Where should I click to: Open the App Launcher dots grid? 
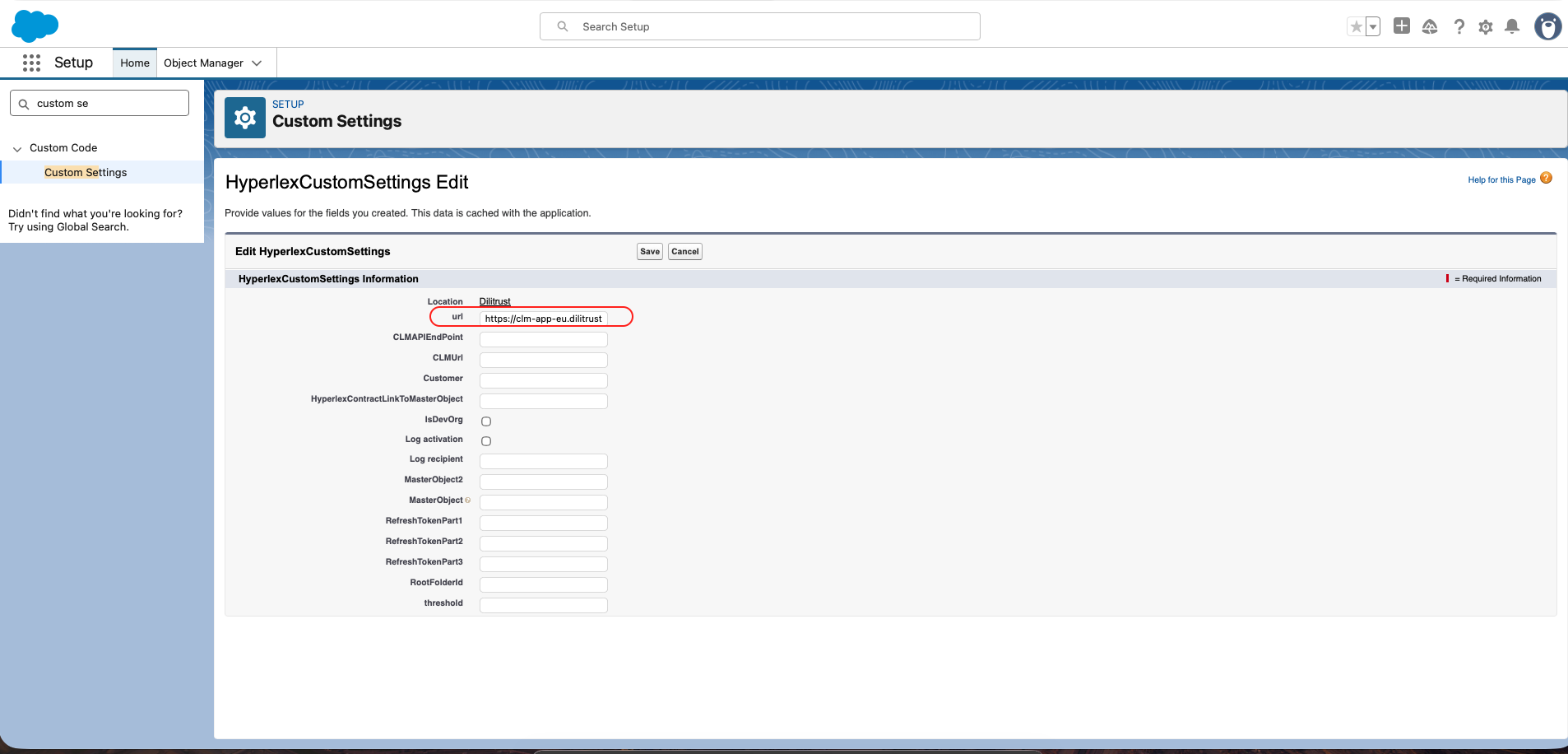(31, 63)
